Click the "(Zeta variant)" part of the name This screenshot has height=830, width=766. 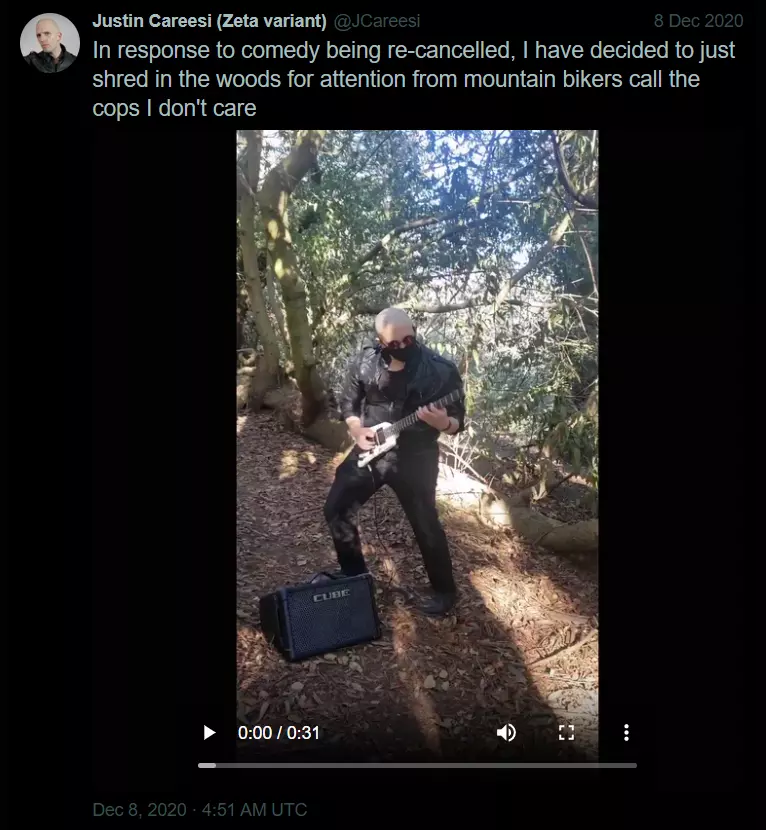point(272,21)
